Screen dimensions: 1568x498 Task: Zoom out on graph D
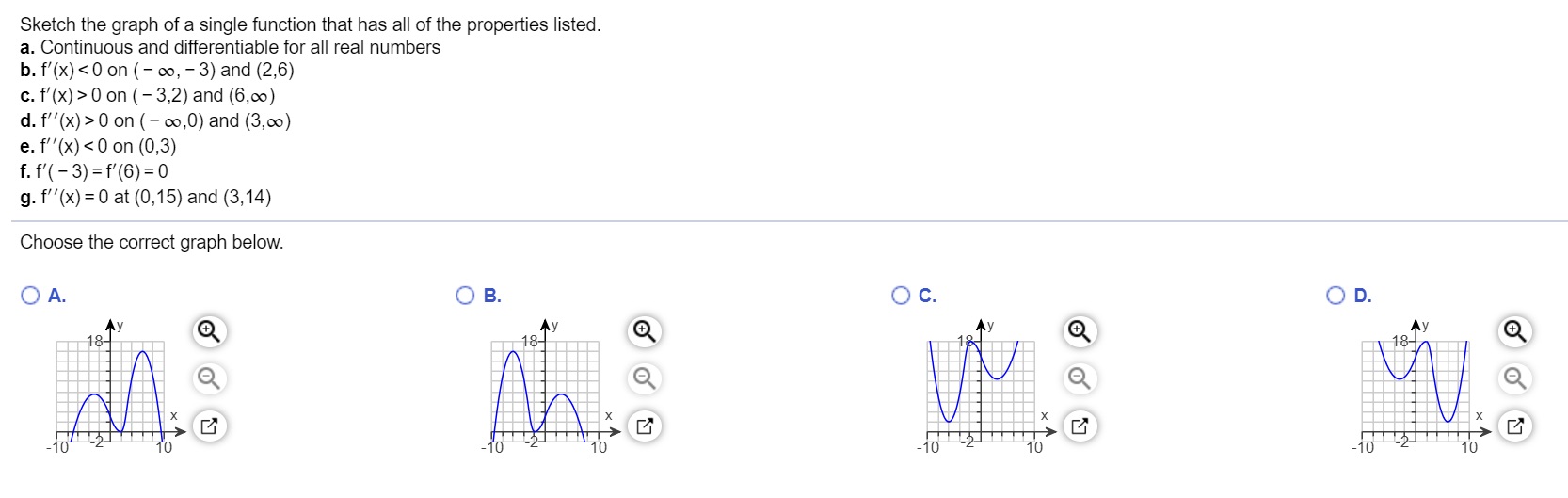tap(1515, 378)
